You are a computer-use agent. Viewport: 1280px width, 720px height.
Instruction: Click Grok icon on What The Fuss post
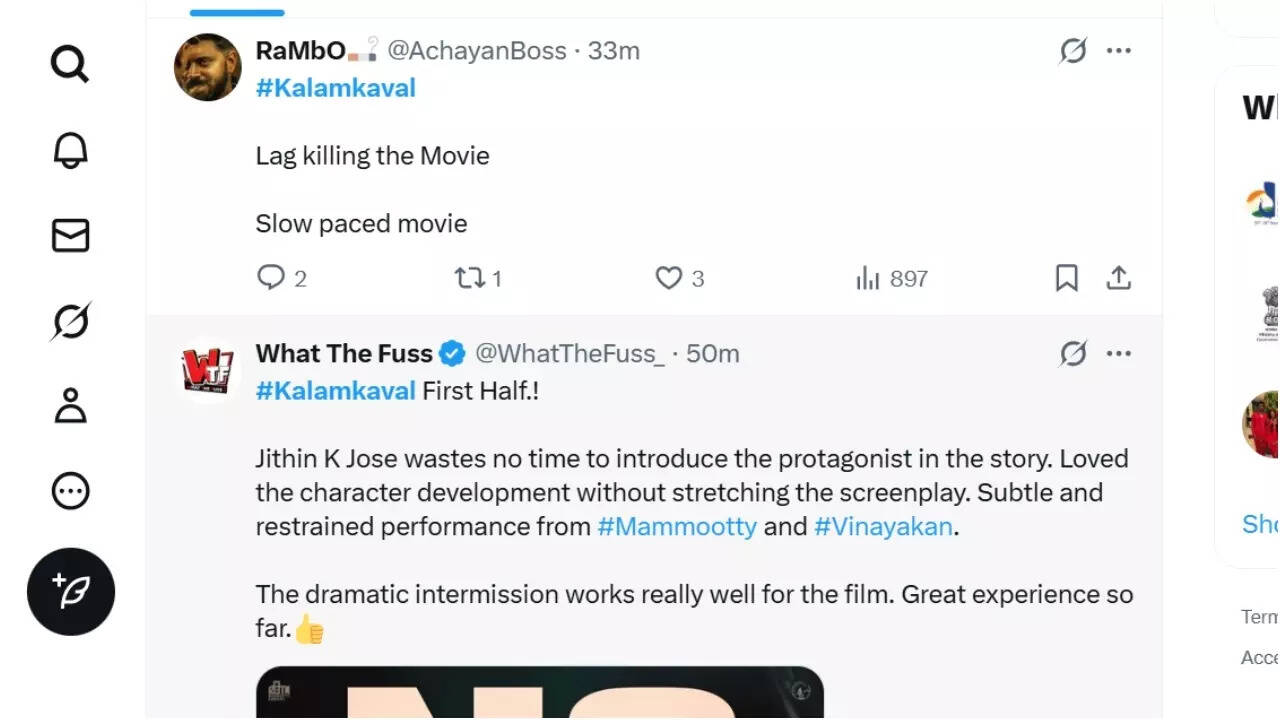point(1073,353)
